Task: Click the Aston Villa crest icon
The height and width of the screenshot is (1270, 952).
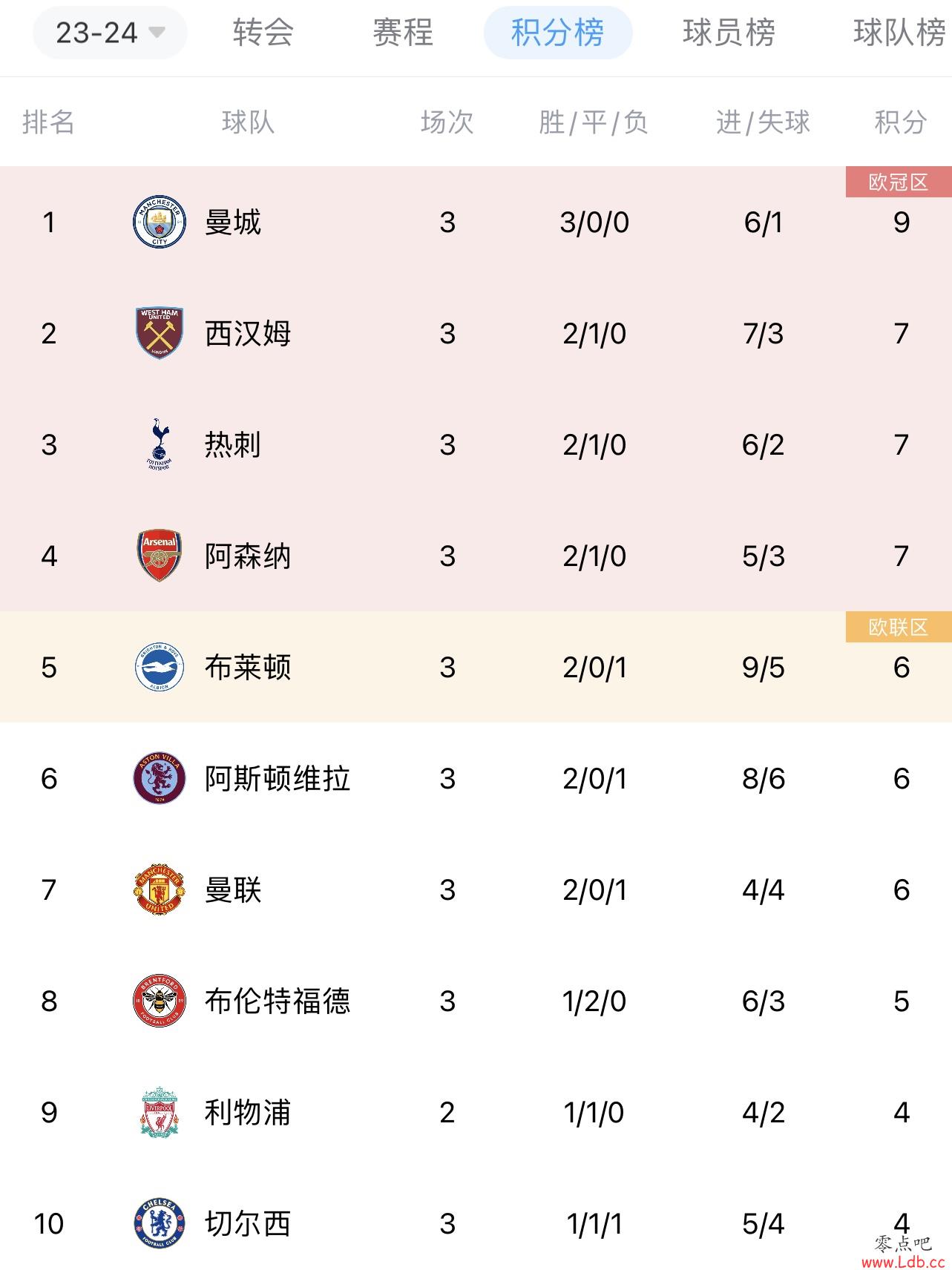Action: (x=160, y=778)
